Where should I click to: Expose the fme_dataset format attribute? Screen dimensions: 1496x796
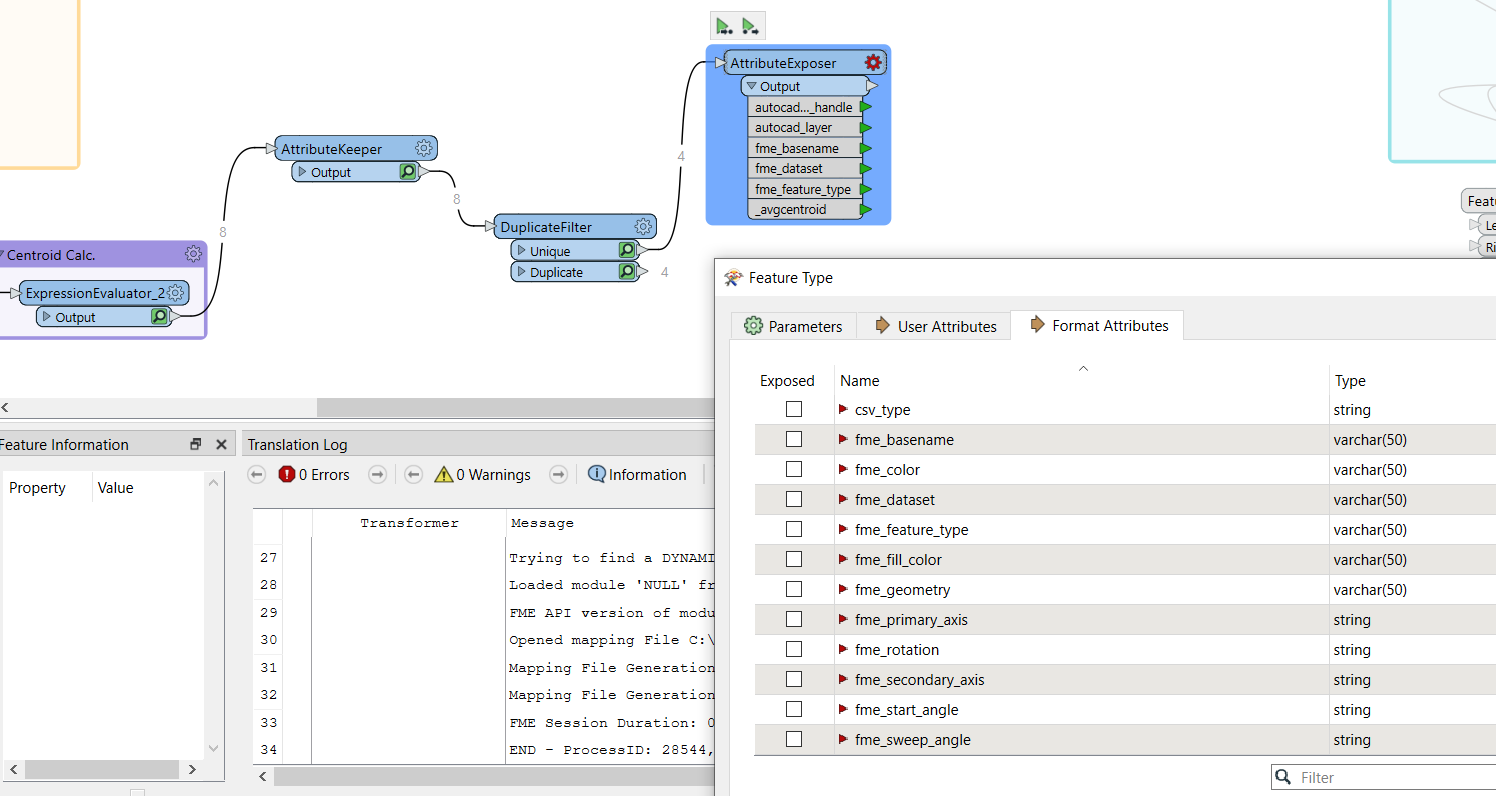pyautogui.click(x=794, y=499)
